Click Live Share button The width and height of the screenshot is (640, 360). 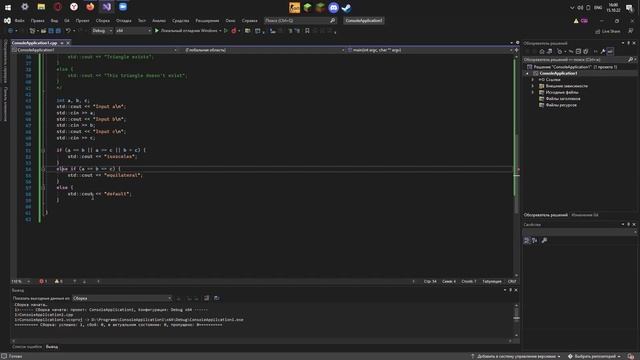click(x=608, y=31)
